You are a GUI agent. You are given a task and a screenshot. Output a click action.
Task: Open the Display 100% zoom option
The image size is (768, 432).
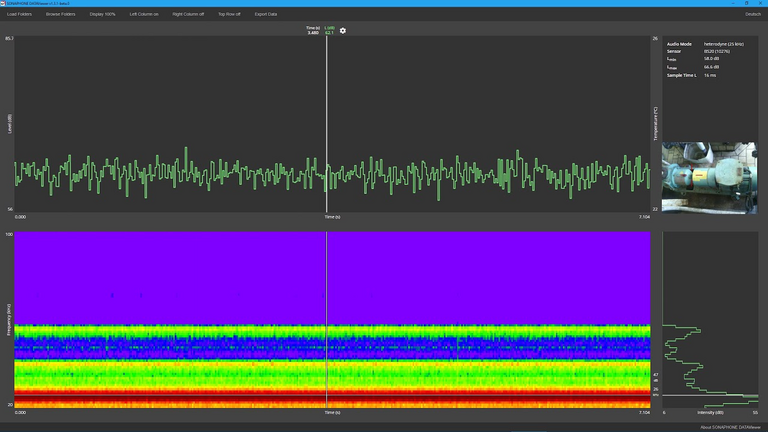pyautogui.click(x=103, y=14)
